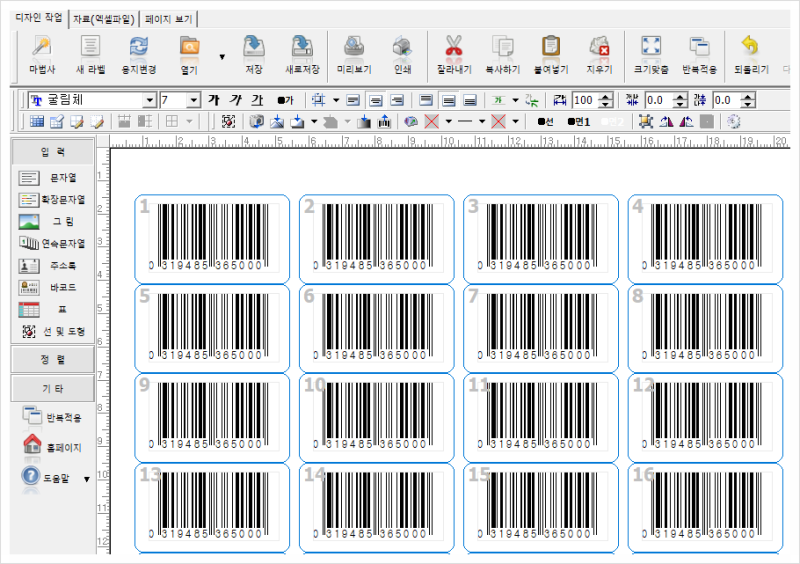Toggle underline text formatting
Screen dimensions: 800x564
coord(257,100)
